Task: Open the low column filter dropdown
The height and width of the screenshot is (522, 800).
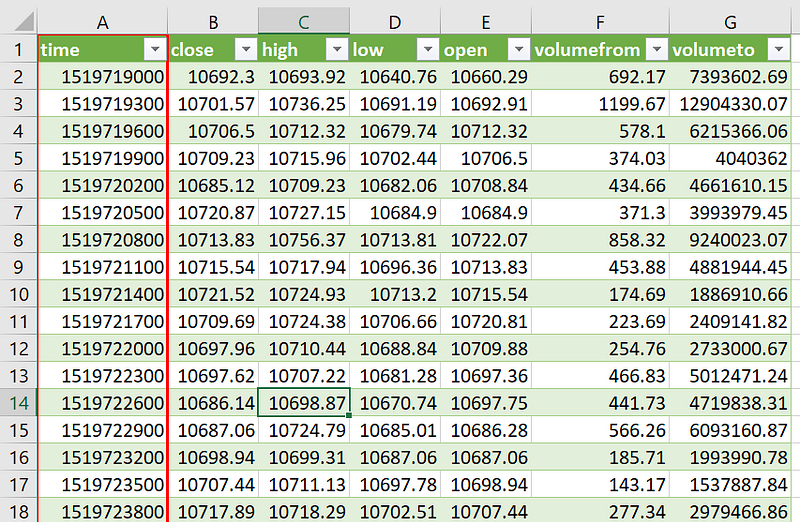Action: [428, 49]
